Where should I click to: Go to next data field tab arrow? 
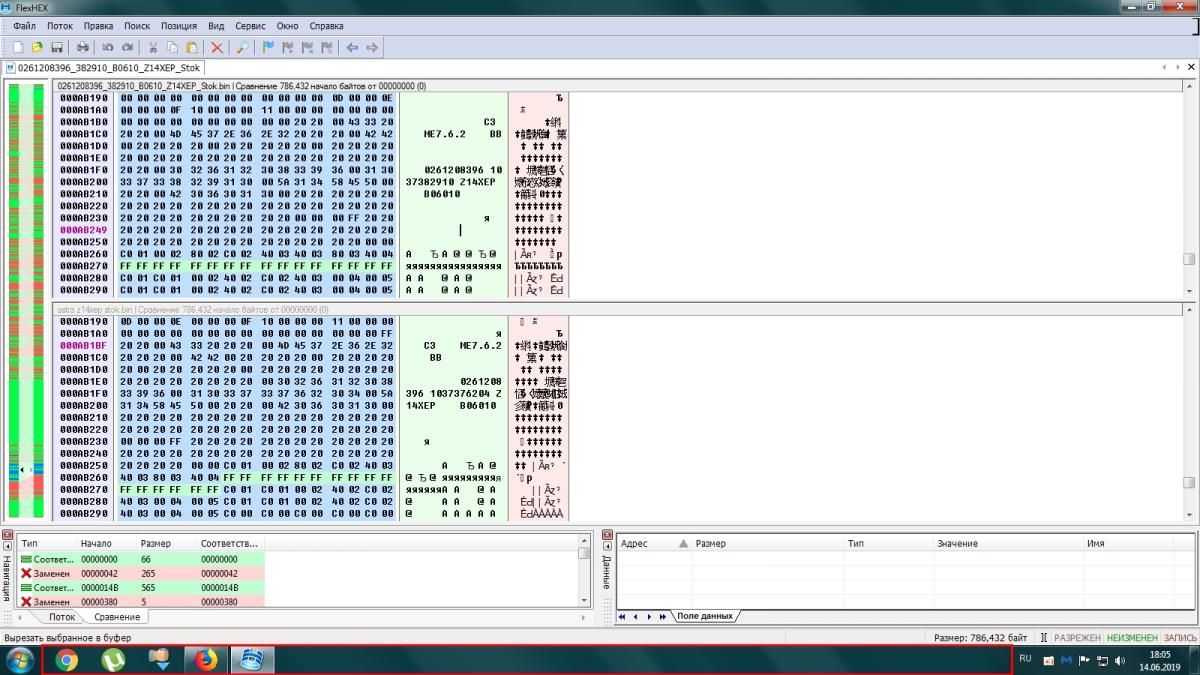pos(648,616)
